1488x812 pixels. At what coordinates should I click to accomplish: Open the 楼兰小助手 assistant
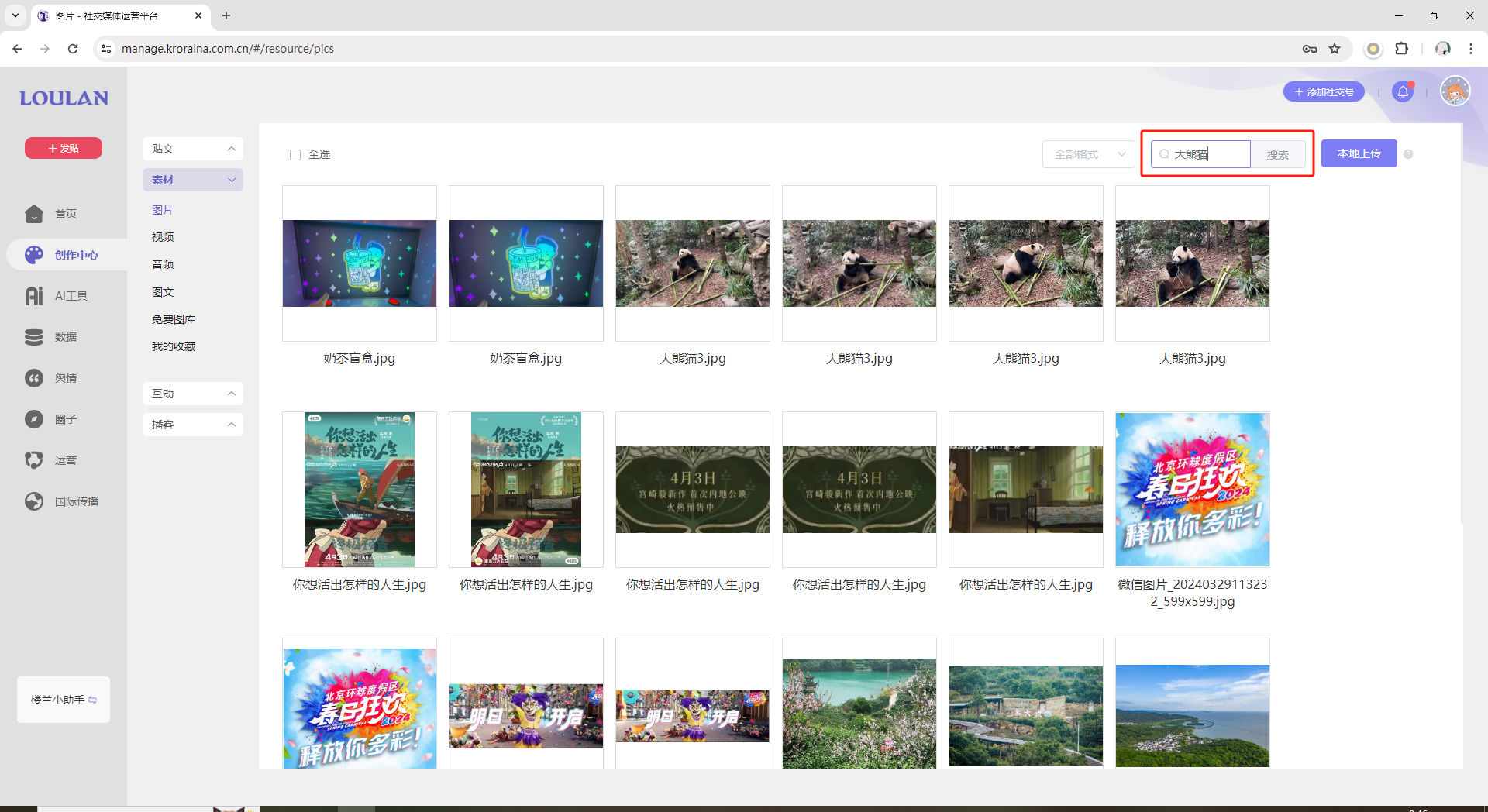pos(64,700)
